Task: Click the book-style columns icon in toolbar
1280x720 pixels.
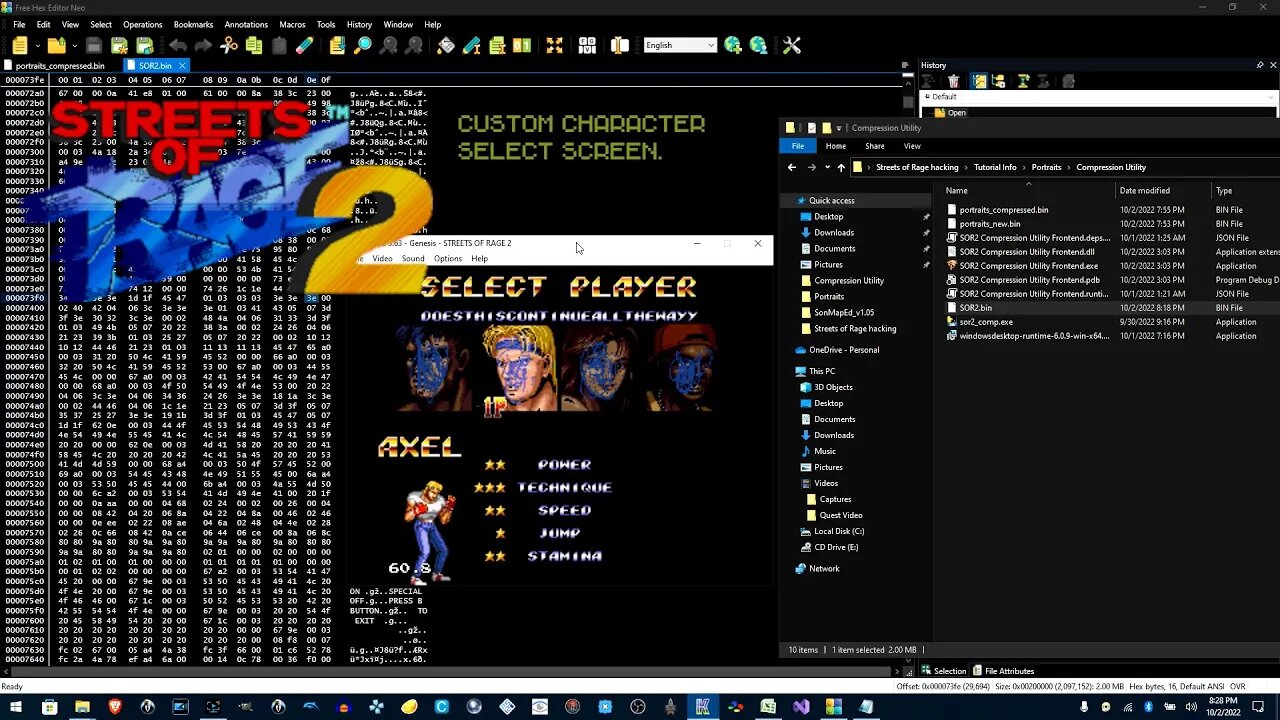Action: tap(620, 45)
